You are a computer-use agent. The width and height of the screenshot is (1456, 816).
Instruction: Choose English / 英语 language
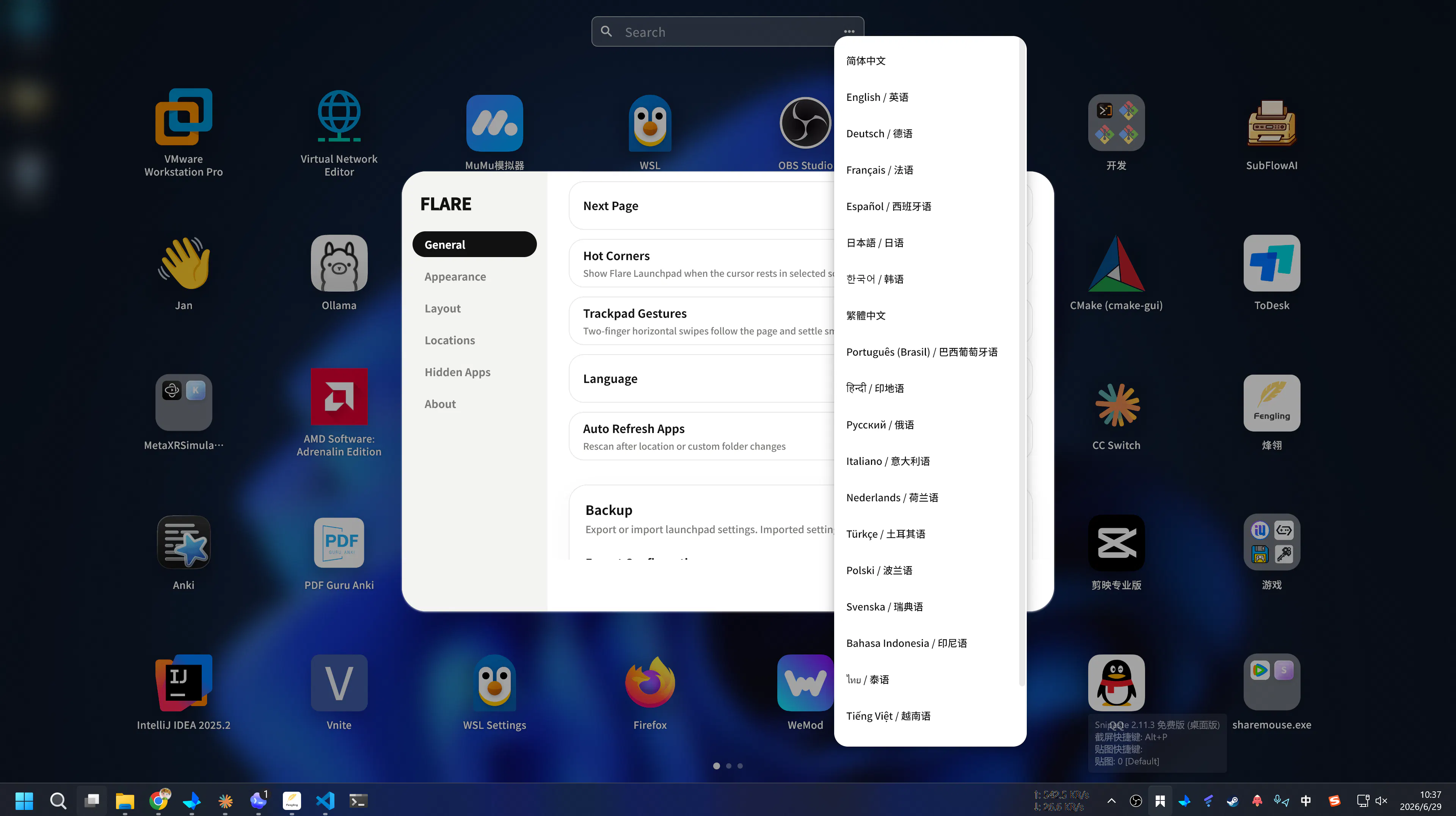pos(927,97)
